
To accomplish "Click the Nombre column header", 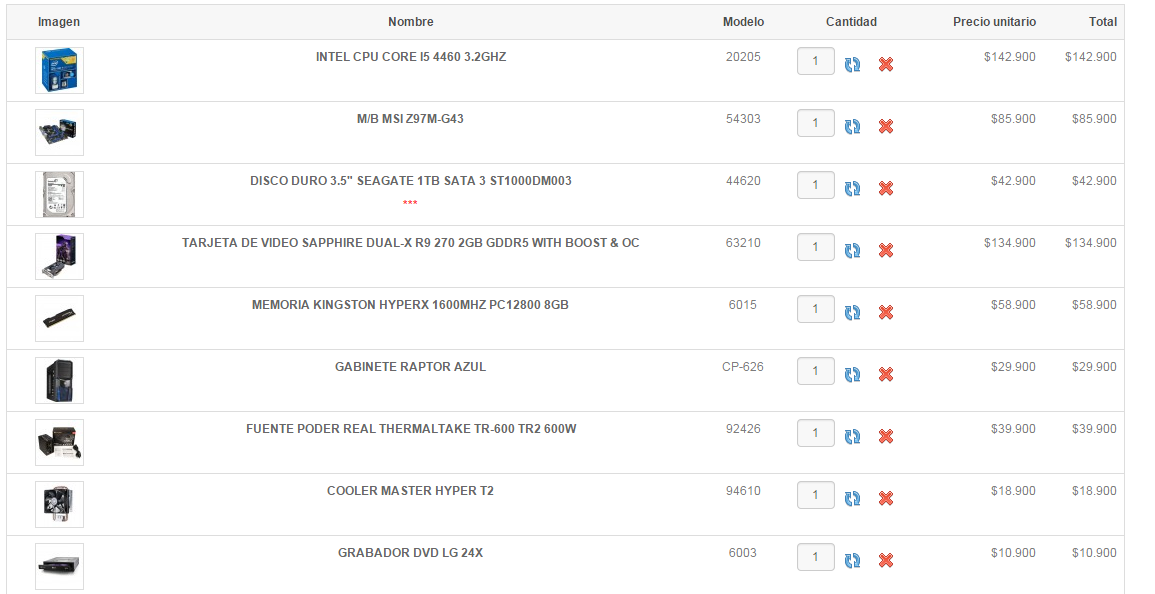I will tap(411, 22).
